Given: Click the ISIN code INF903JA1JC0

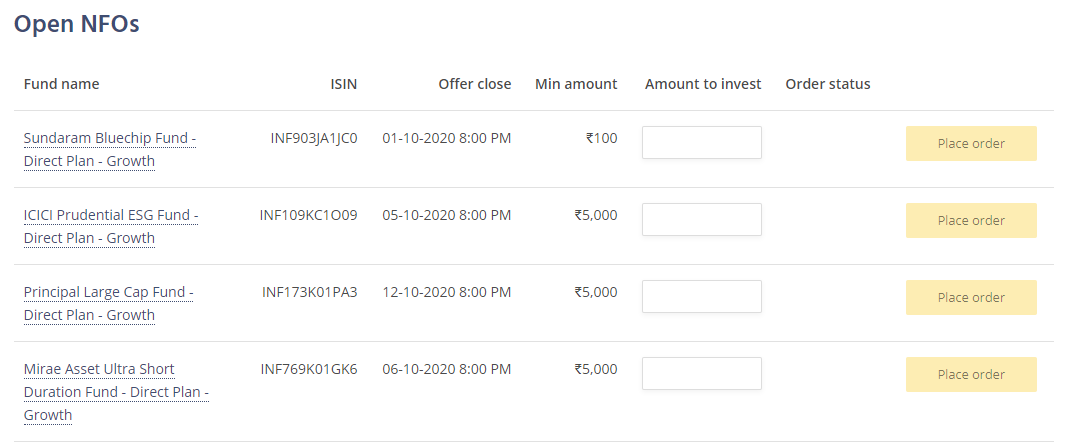Looking at the screenshot, I should click(313, 138).
